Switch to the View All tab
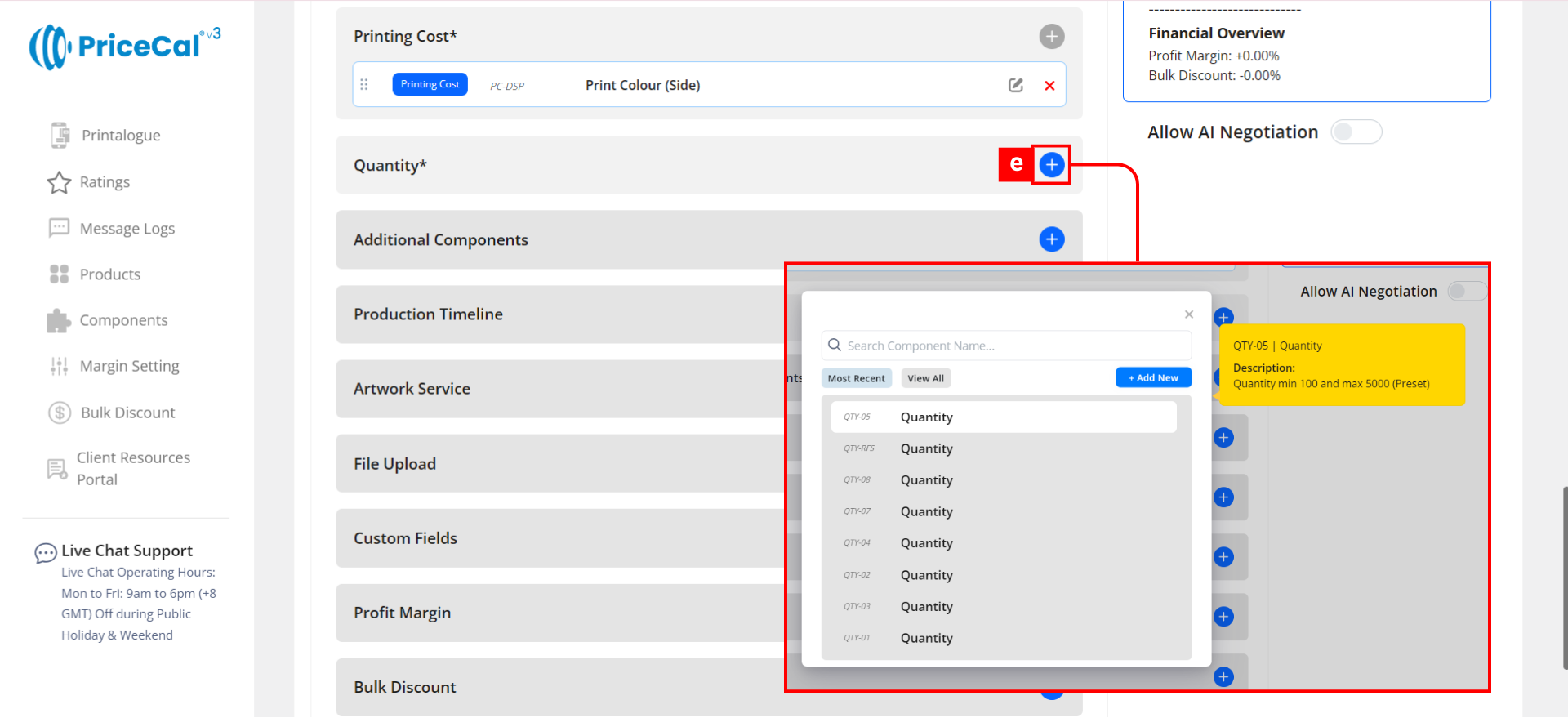 (925, 378)
